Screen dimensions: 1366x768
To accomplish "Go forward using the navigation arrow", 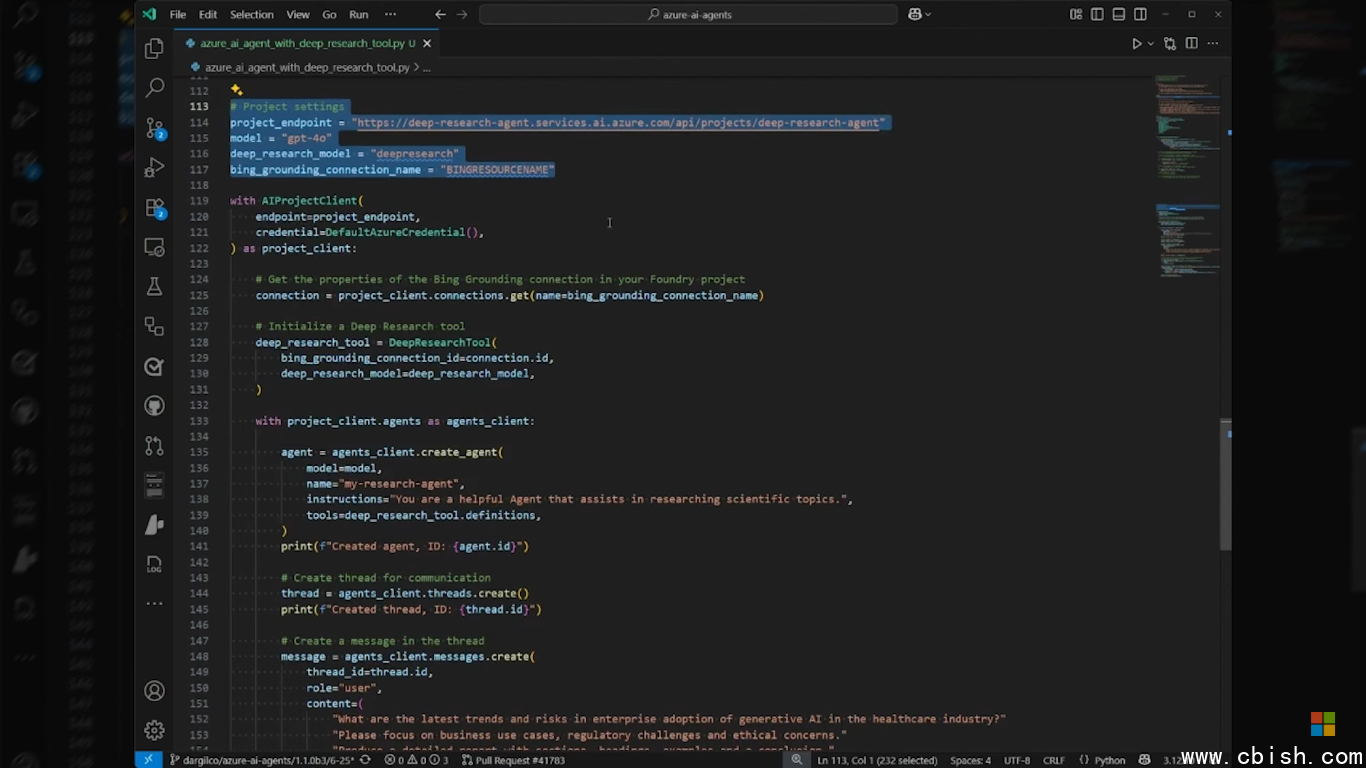I will [x=462, y=14].
